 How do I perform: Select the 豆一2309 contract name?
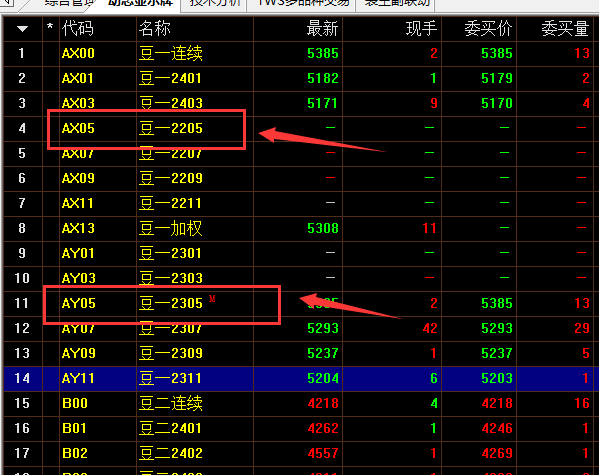pyautogui.click(x=170, y=353)
